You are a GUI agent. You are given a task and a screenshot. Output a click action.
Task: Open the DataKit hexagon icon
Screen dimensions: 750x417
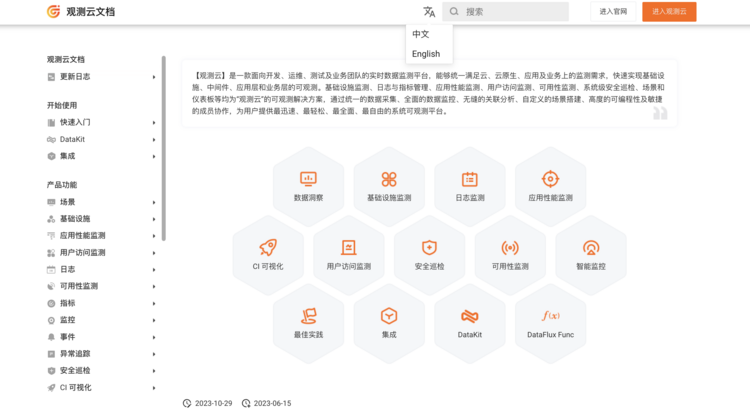(x=470, y=316)
